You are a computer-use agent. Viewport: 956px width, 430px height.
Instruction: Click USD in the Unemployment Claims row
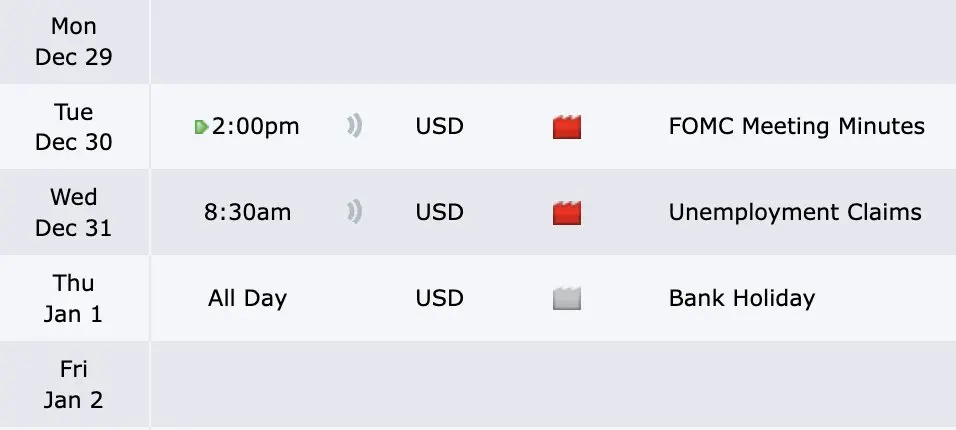(x=440, y=212)
